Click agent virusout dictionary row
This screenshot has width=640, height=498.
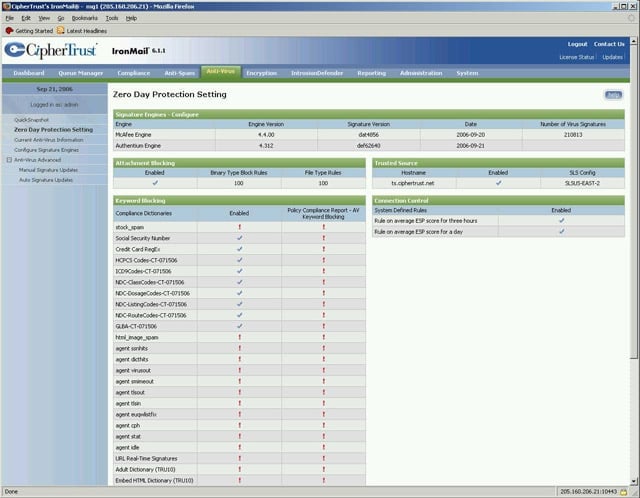point(239,370)
